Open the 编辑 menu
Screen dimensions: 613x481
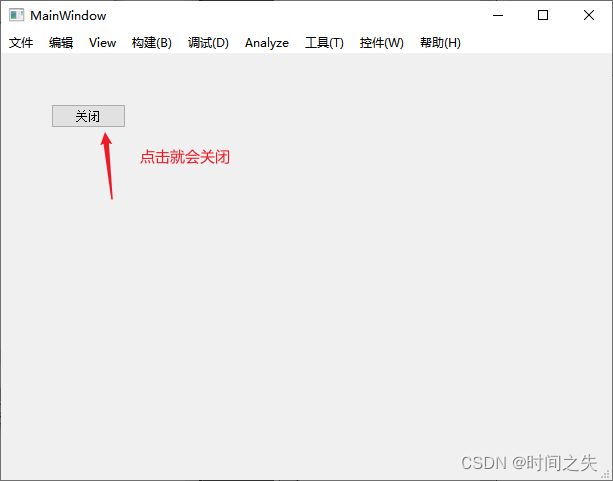(x=61, y=43)
